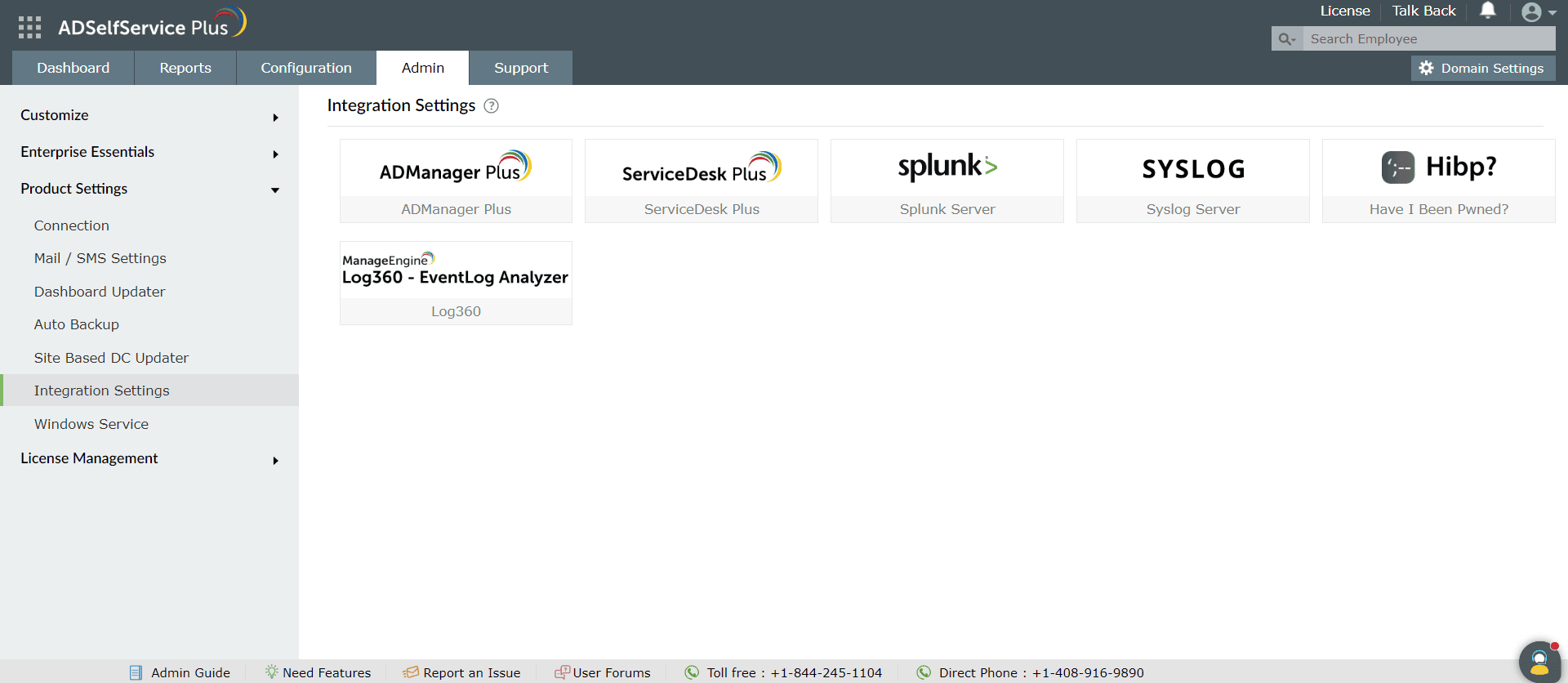Click the Product Settings heading
Screen dimensions: 1568x683
74,189
